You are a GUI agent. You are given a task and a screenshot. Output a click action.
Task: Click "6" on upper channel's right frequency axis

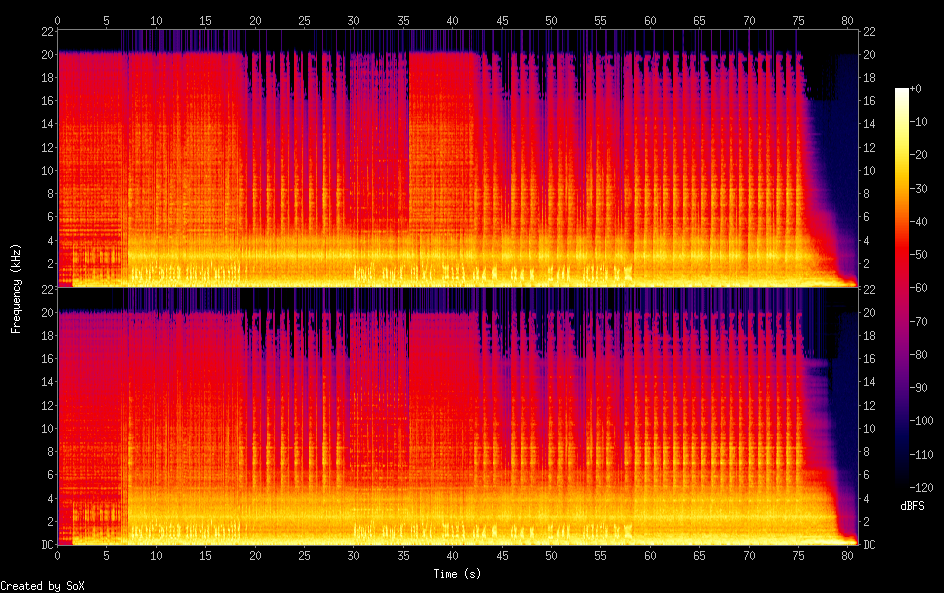[x=866, y=217]
